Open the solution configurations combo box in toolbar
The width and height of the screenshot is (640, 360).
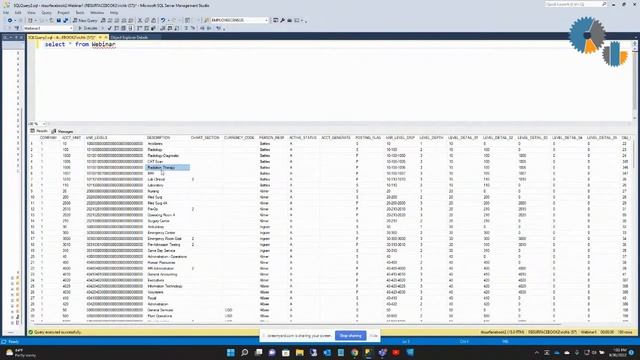click(239, 20)
